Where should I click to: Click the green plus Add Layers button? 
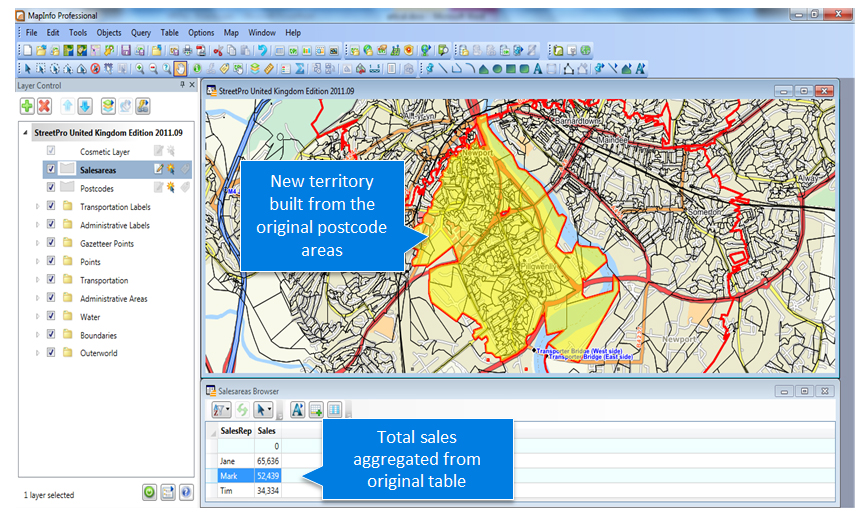tap(27, 106)
